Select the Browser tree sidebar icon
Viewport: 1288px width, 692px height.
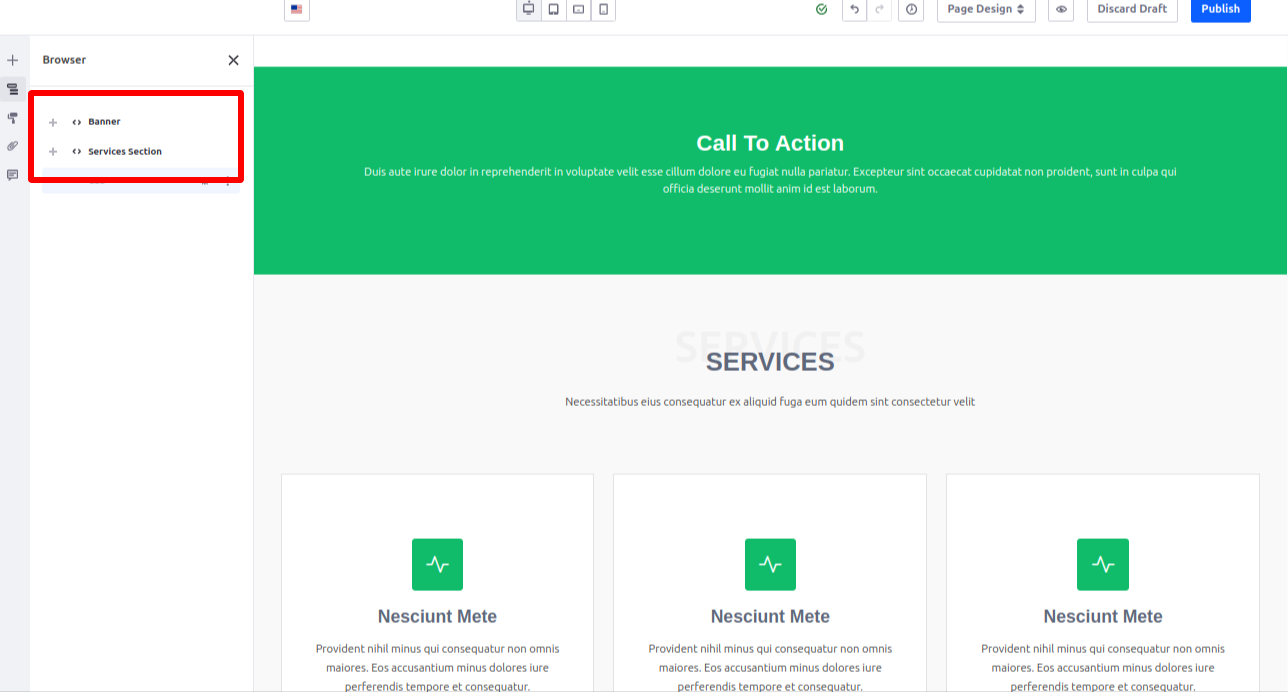click(13, 89)
